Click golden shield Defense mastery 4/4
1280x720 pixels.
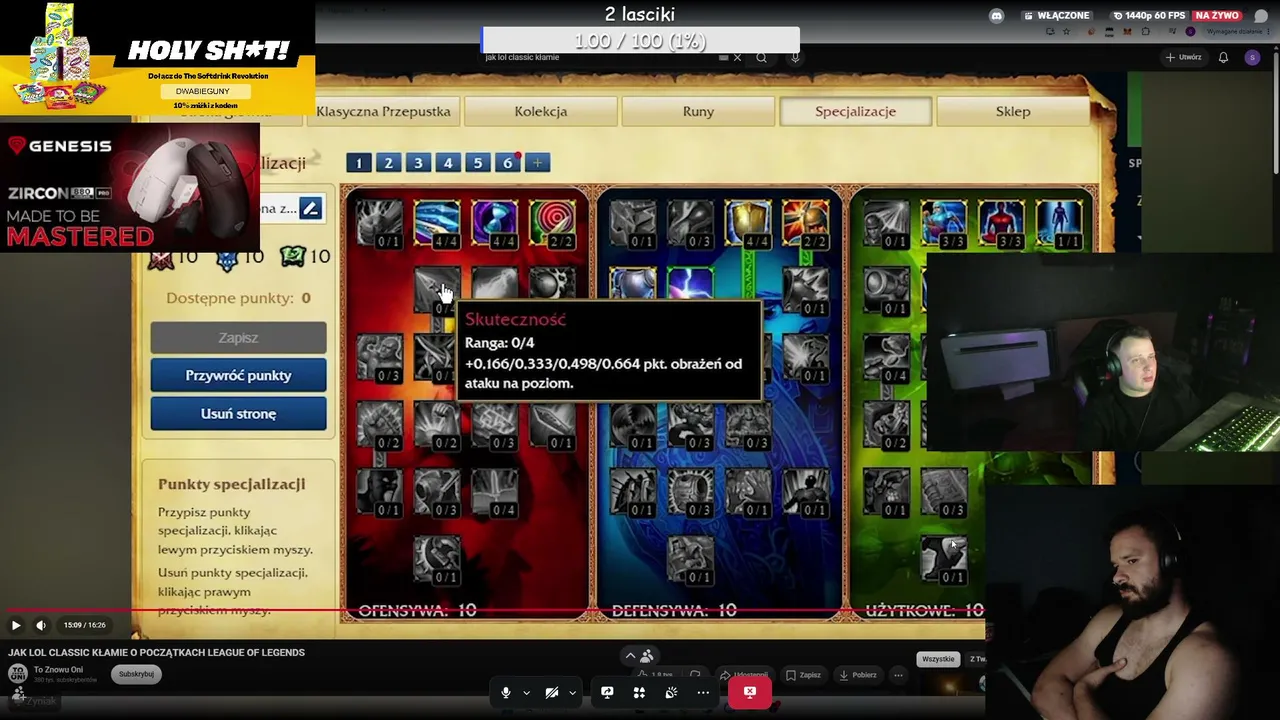(748, 223)
